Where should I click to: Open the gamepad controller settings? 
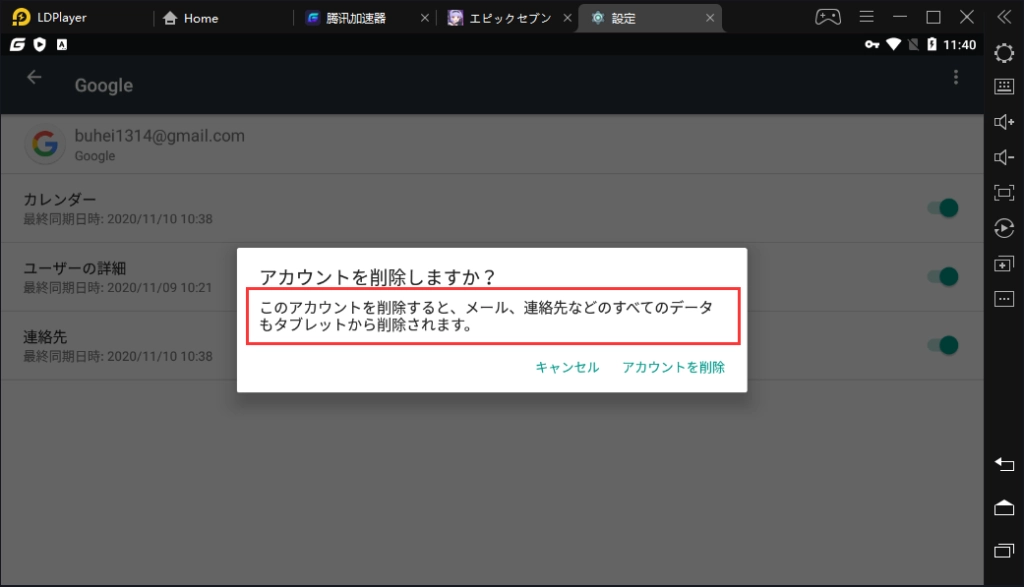coord(828,17)
